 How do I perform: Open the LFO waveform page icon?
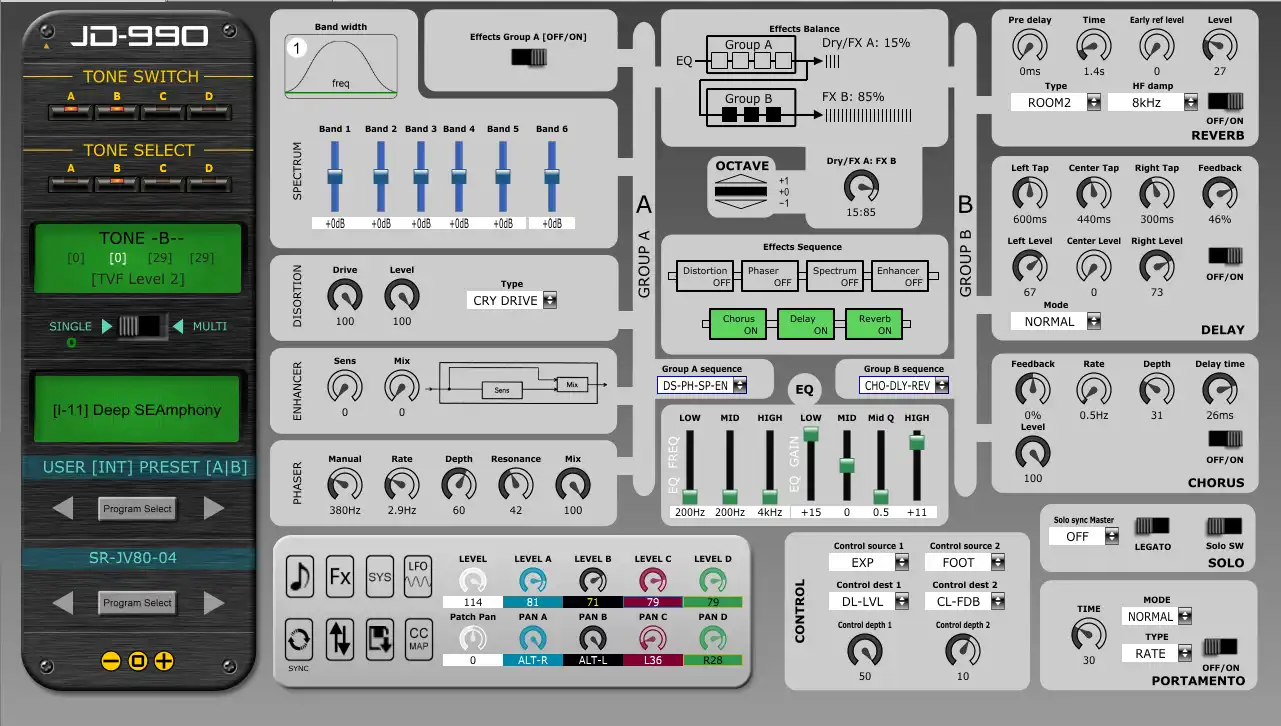click(x=418, y=575)
